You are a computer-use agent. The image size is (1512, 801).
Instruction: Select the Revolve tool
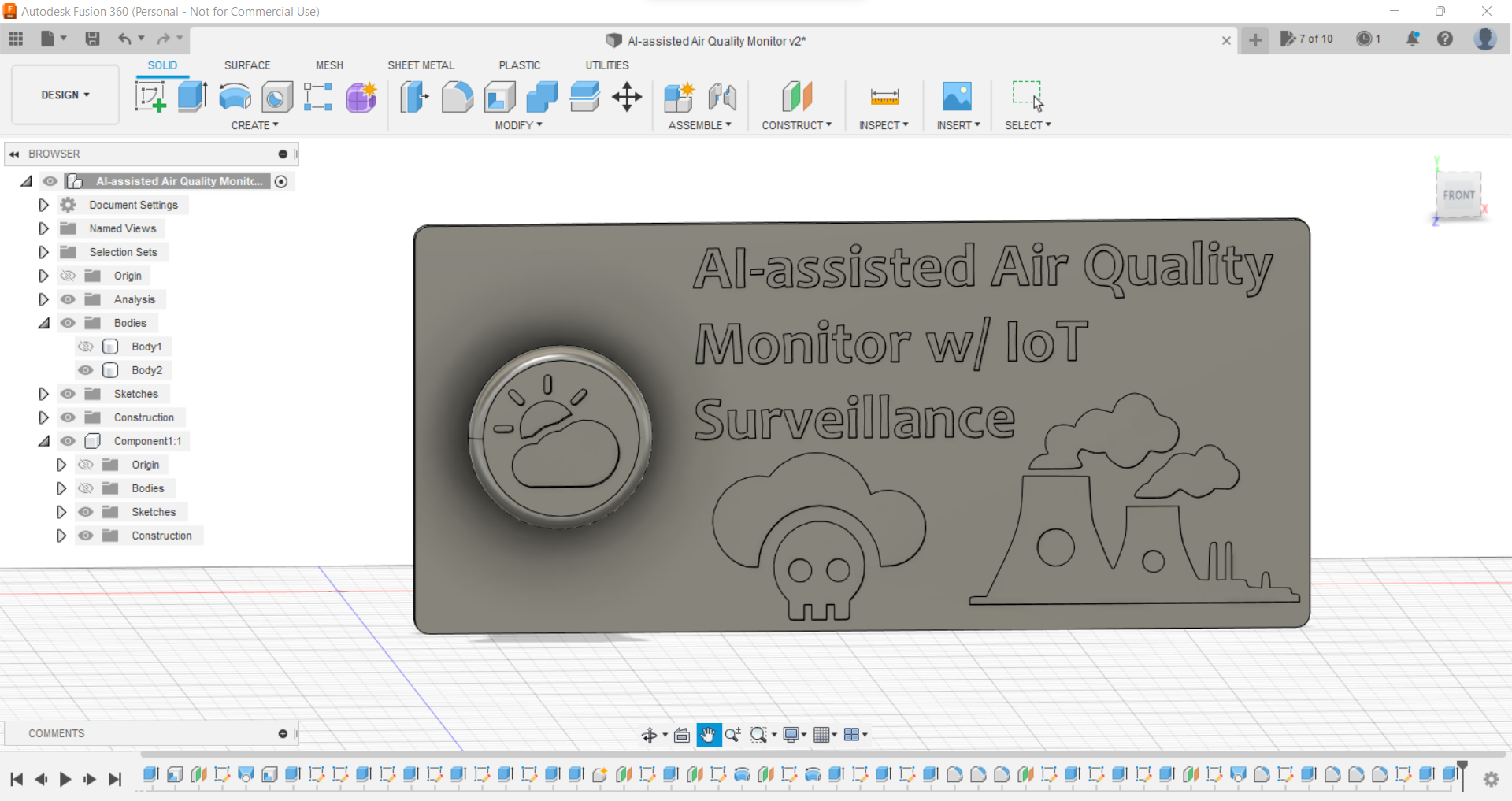click(x=235, y=97)
